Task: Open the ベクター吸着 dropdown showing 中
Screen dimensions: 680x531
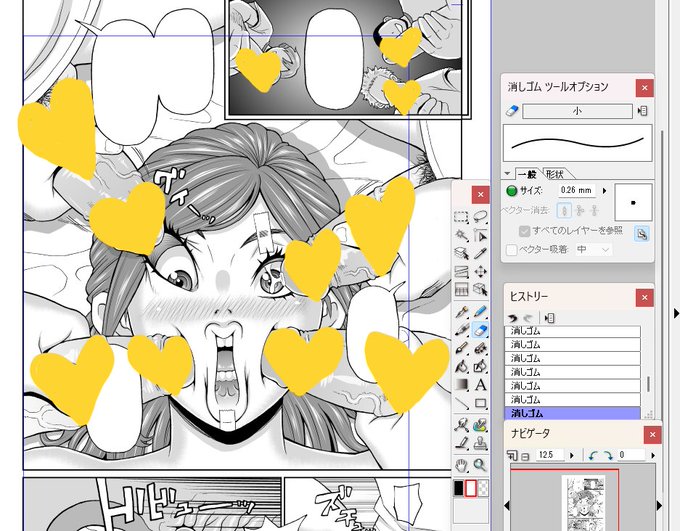Action: [x=593, y=249]
